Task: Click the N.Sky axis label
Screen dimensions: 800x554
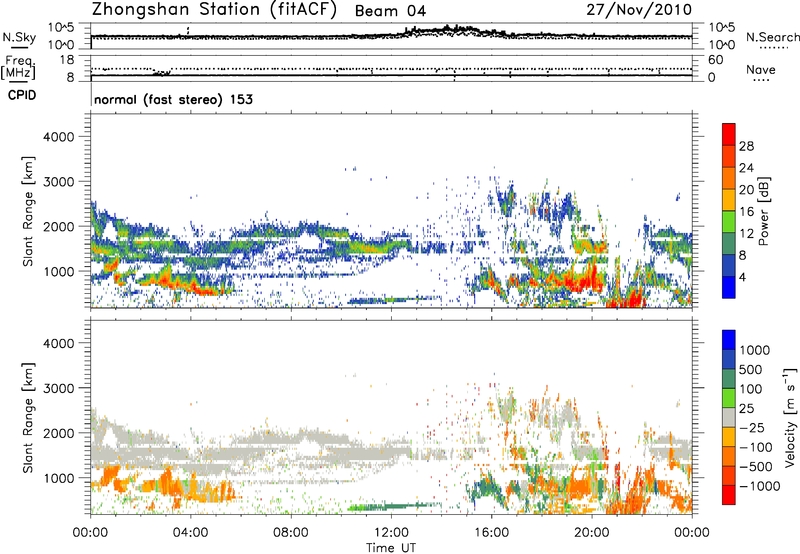Action: point(19,37)
